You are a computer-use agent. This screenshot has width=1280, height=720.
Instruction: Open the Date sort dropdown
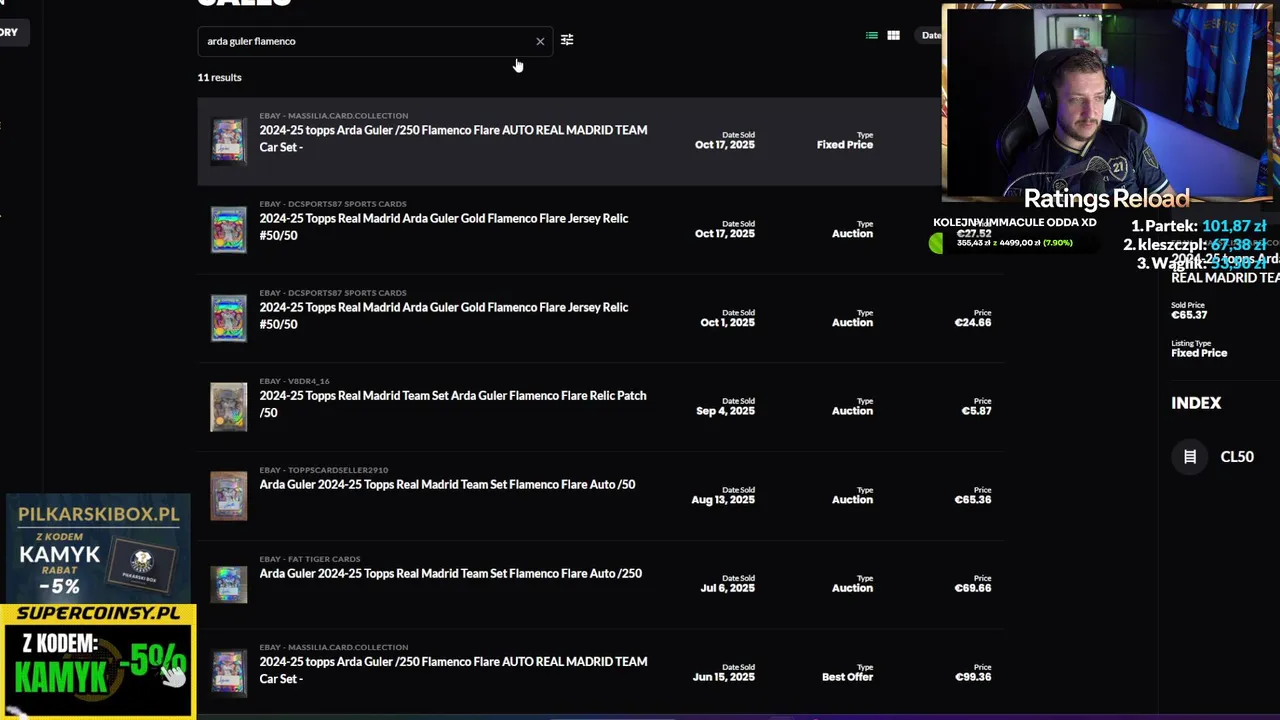[x=931, y=35]
